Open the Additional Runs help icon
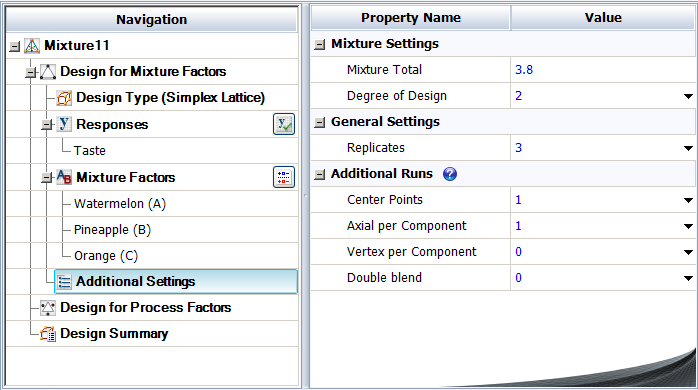The width and height of the screenshot is (698, 390). [450, 174]
